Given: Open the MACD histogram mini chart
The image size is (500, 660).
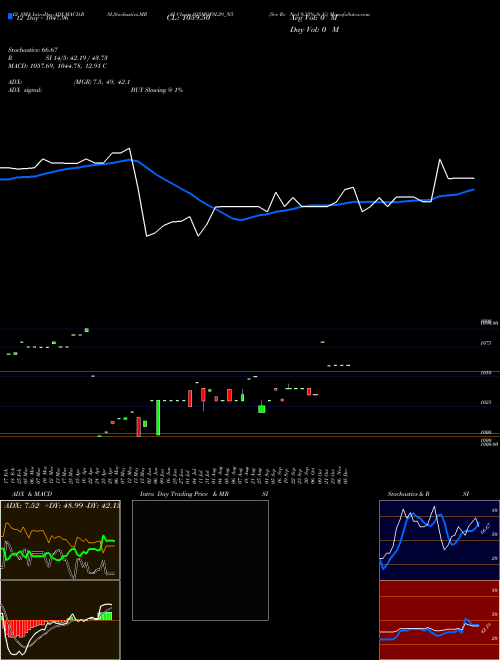Looking at the screenshot, I should [x=60, y=620].
